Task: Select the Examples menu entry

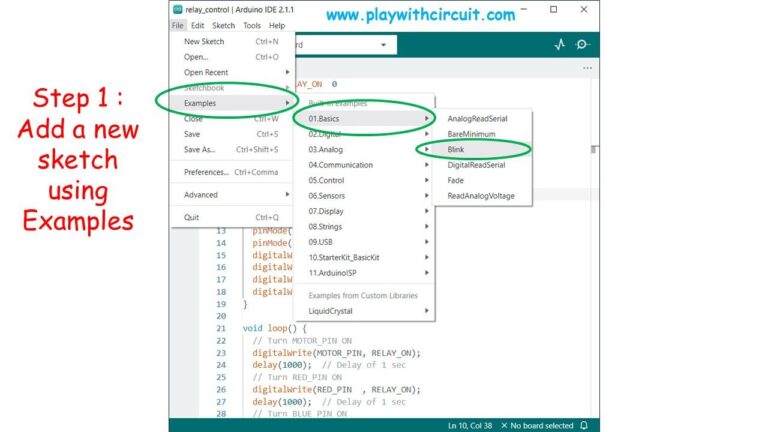Action: click(232, 103)
